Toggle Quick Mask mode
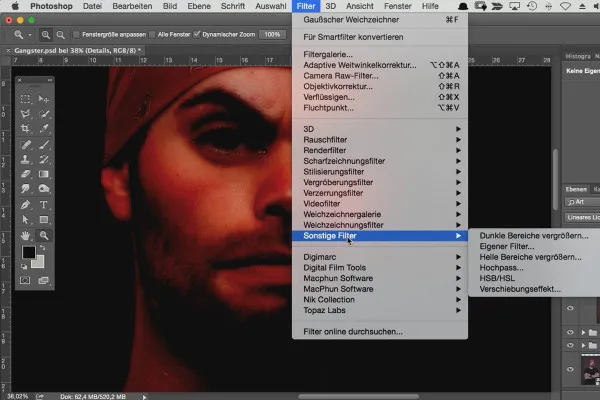This screenshot has height=400, width=600. [25, 281]
